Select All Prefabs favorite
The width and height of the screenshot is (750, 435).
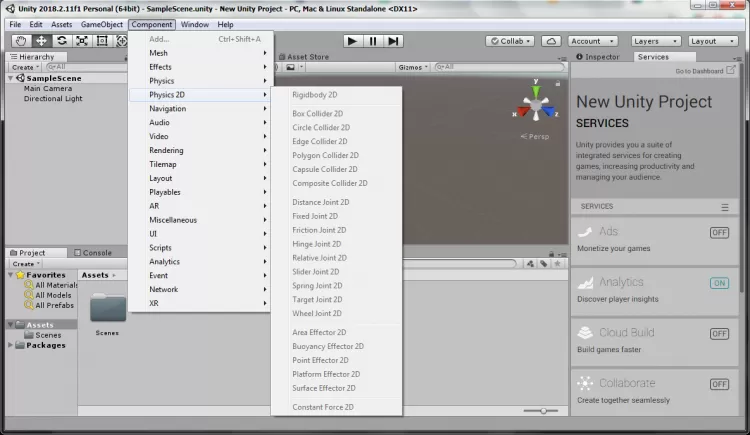[x=50, y=305]
